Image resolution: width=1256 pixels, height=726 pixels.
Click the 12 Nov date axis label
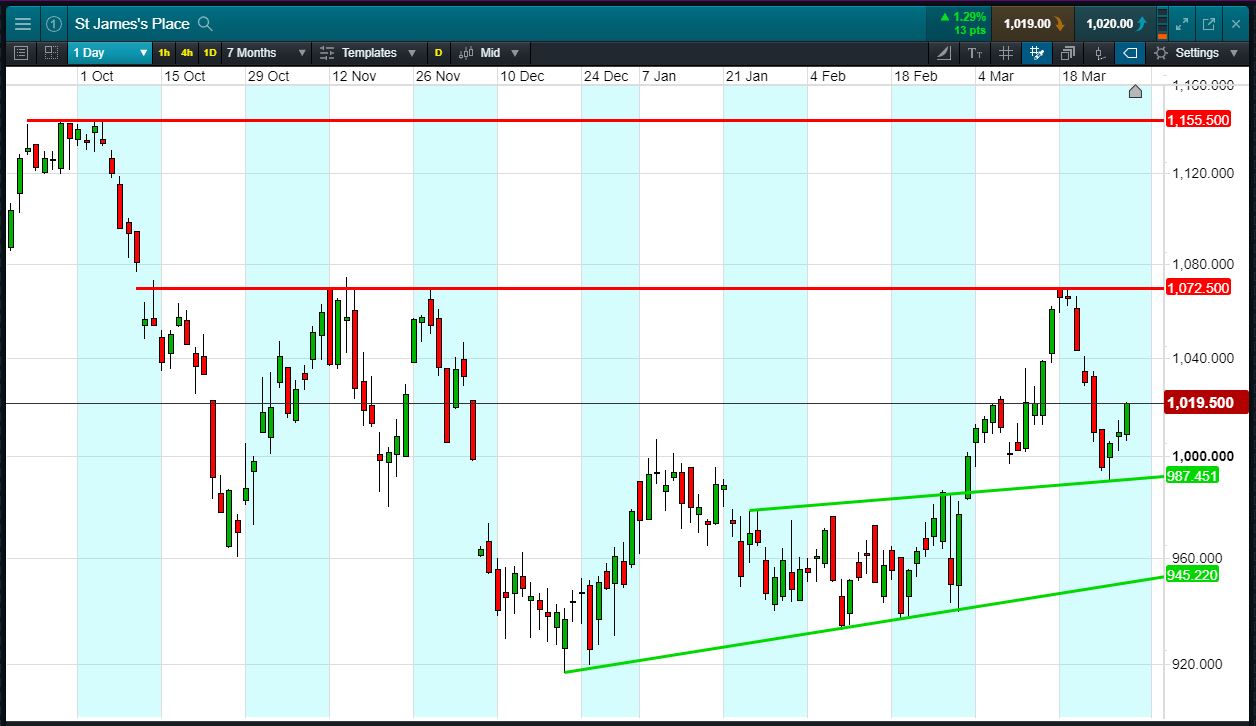click(x=353, y=76)
